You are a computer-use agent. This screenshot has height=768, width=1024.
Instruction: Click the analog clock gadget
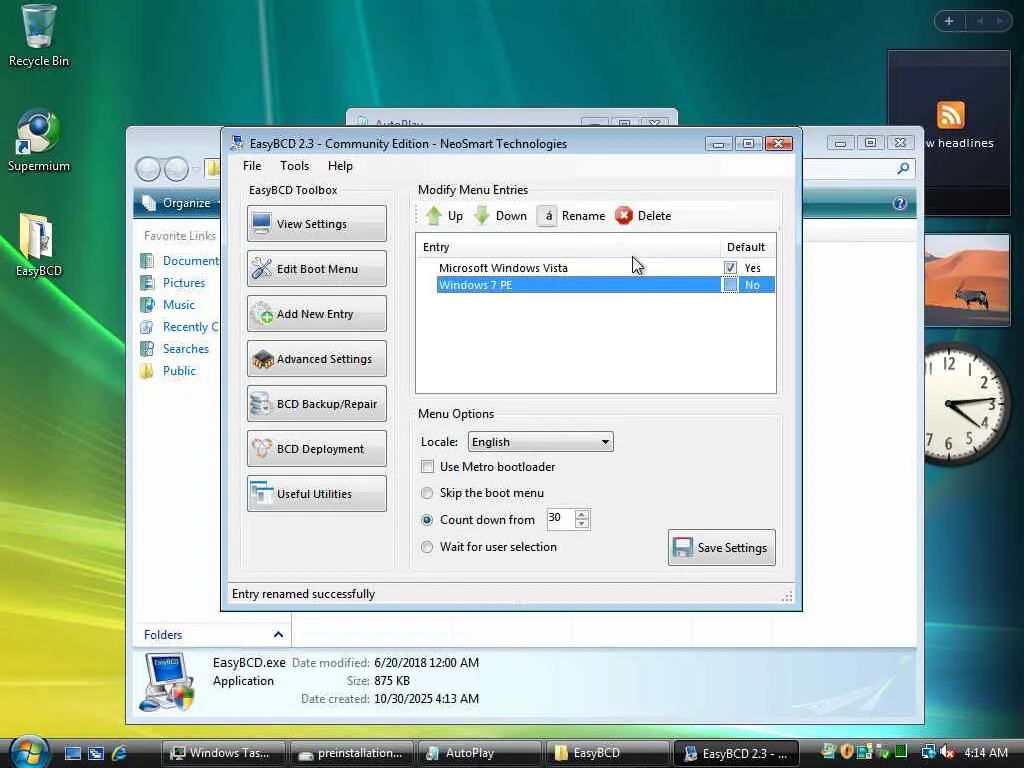tap(967, 405)
